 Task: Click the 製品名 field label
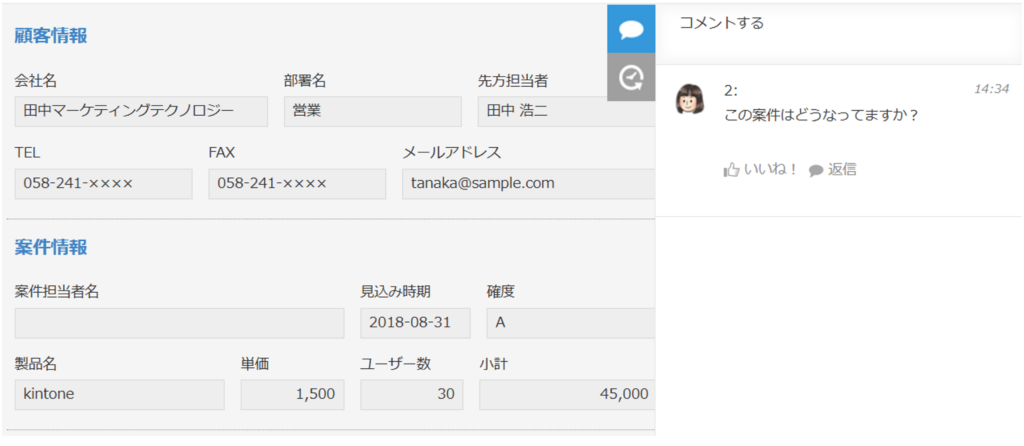point(35,364)
